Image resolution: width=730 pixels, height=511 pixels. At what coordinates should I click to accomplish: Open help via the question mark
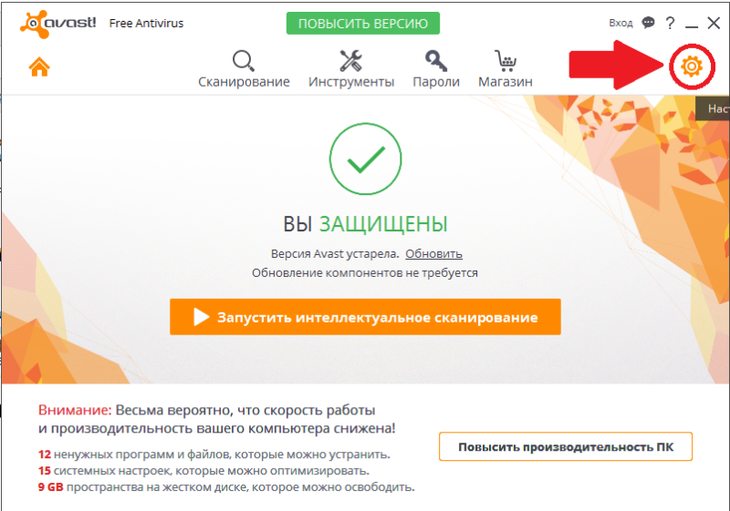pyautogui.click(x=670, y=23)
